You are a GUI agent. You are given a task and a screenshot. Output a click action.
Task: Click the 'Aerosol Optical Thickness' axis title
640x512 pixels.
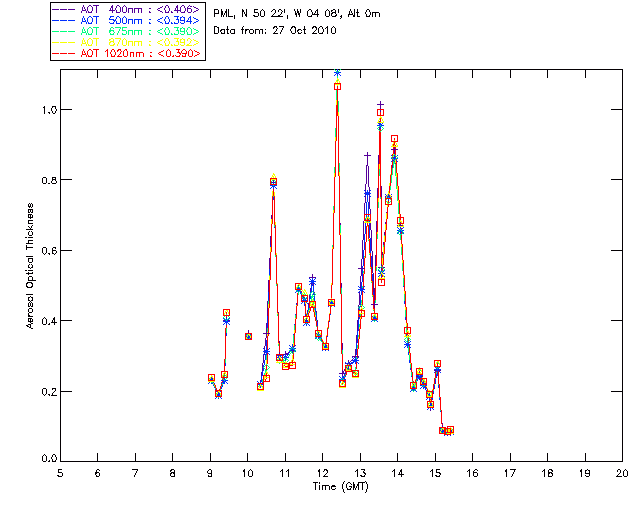pos(30,266)
